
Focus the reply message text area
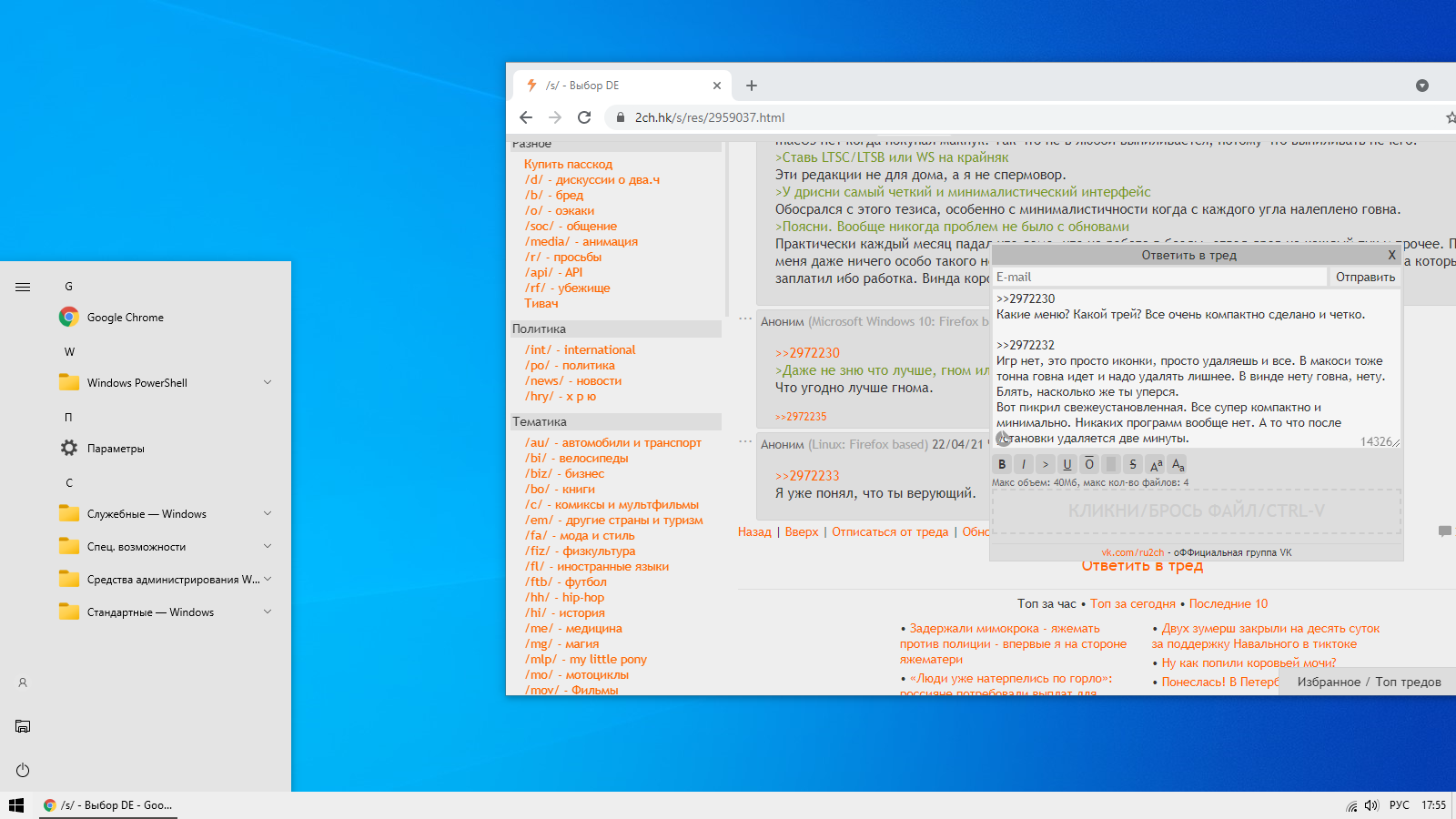[x=1197, y=369]
